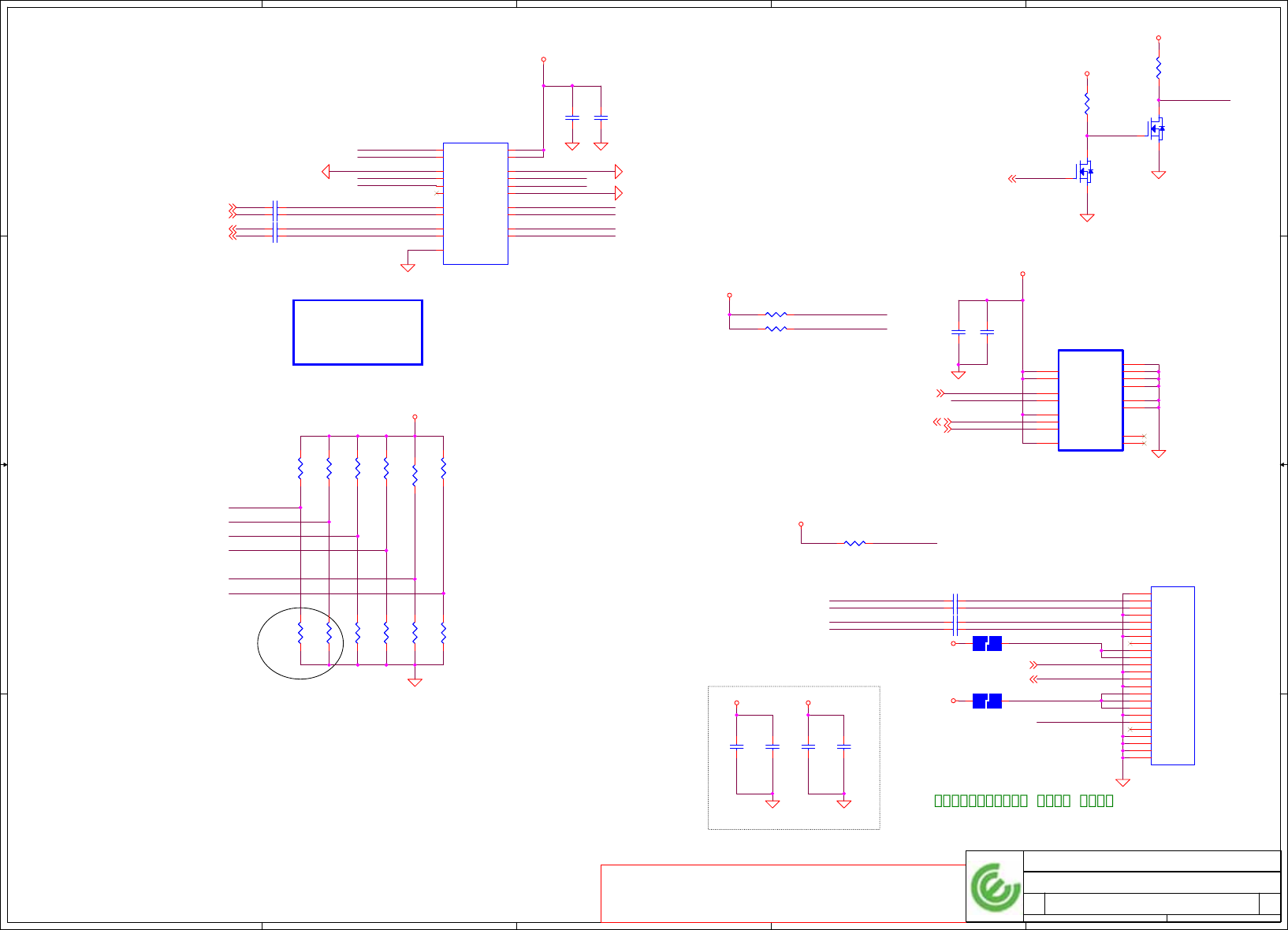This screenshot has width=1288, height=930.
Task: Select the ground symbol below the top-left IC
Action: click(408, 268)
